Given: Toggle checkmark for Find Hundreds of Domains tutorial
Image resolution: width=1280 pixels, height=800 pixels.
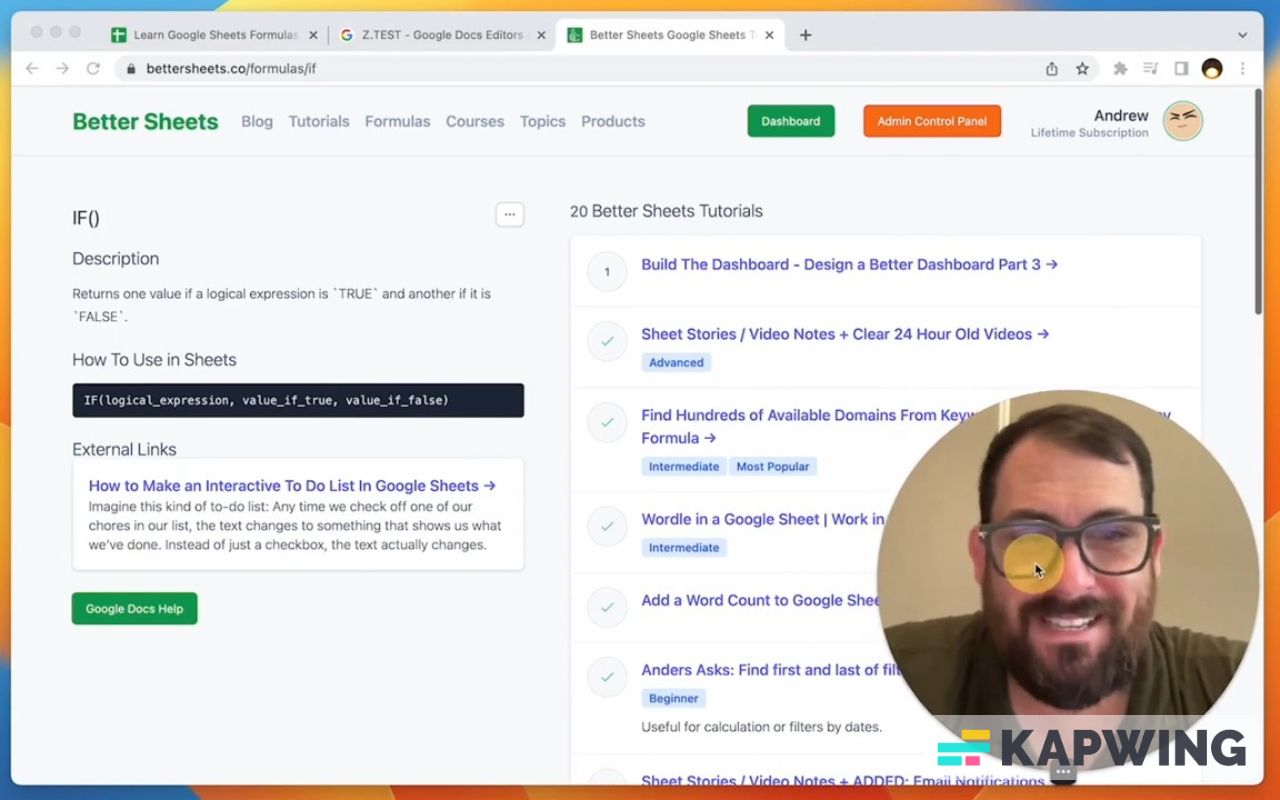Looking at the screenshot, I should coord(607,422).
